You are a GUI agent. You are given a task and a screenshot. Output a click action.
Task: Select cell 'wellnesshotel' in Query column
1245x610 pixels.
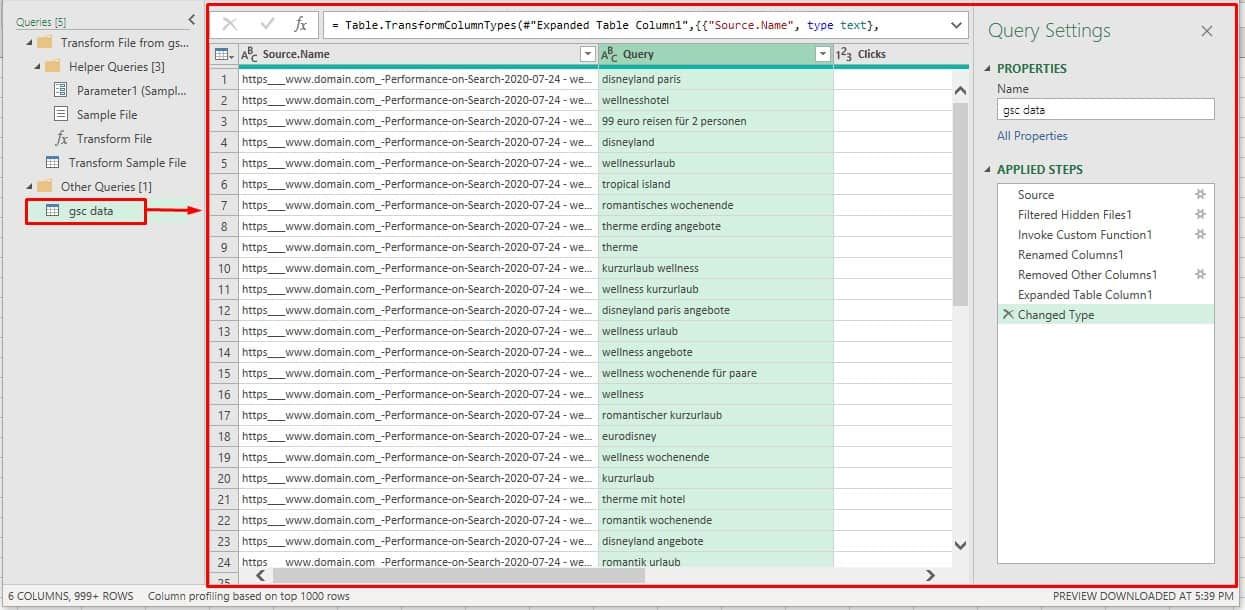pyautogui.click(x=716, y=100)
